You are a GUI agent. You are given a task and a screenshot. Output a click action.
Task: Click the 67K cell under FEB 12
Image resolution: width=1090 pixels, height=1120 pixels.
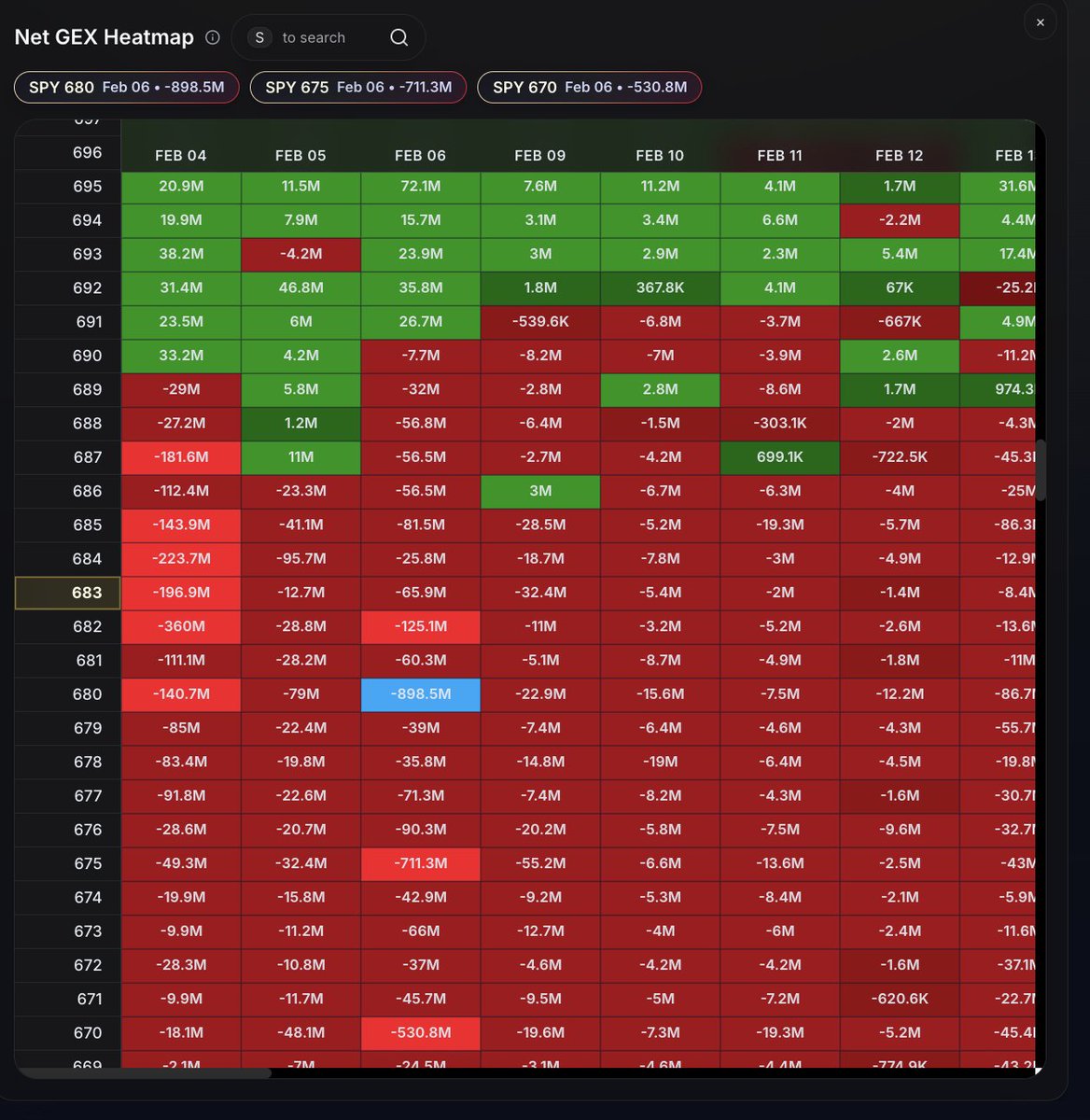point(900,288)
